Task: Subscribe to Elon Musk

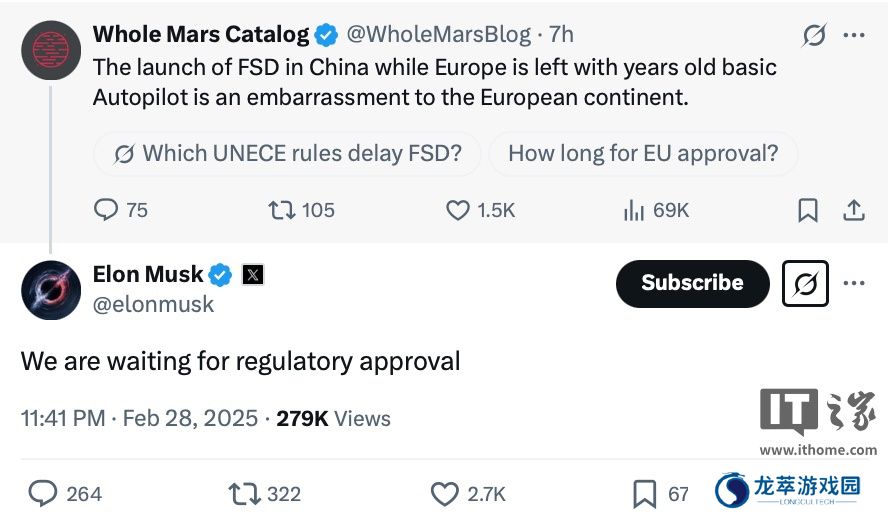Action: pos(693,283)
